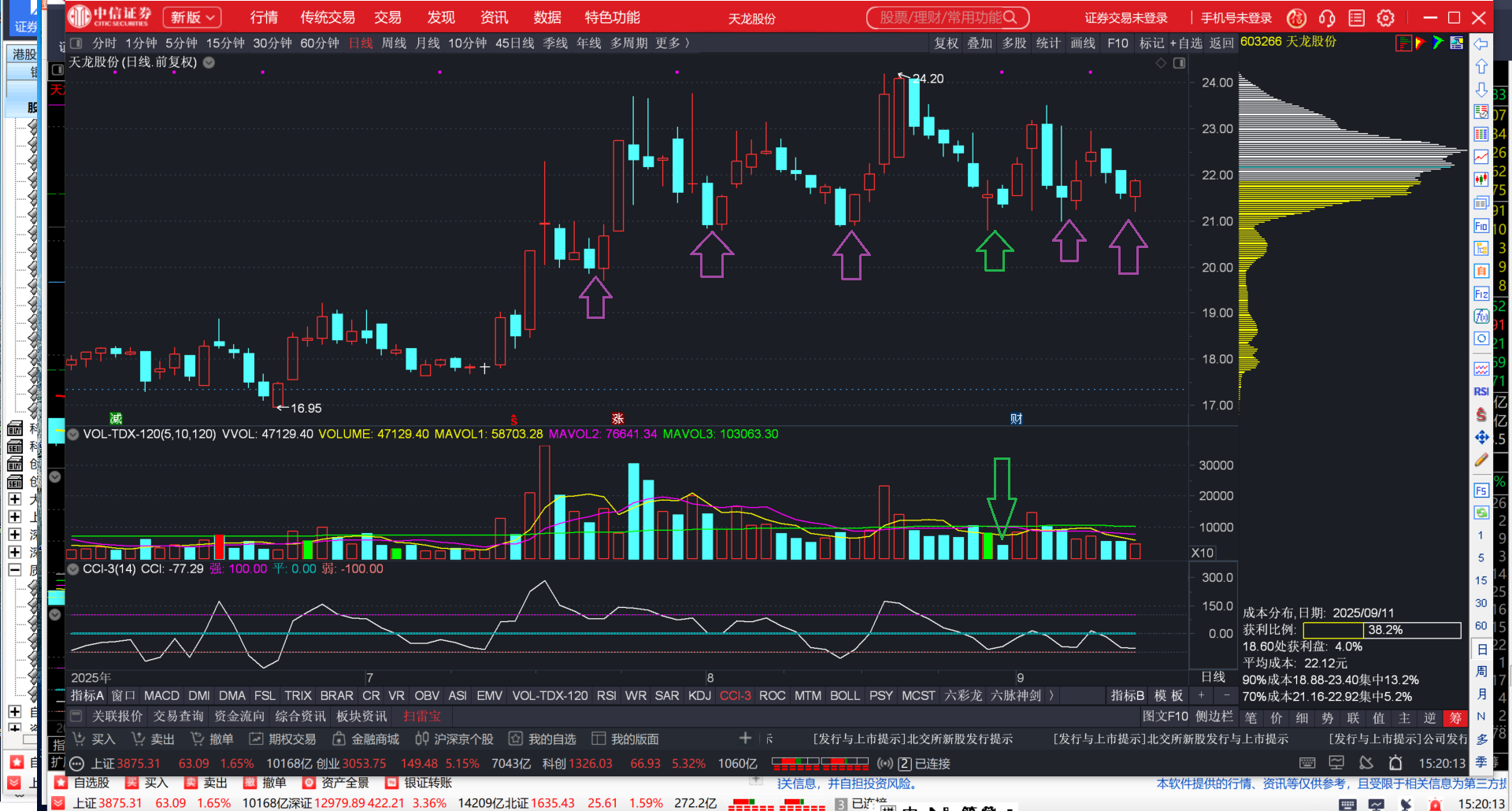This screenshot has height=811, width=1512.
Task: Click the ellipsis circle before 上证 index
Action: [x=76, y=764]
